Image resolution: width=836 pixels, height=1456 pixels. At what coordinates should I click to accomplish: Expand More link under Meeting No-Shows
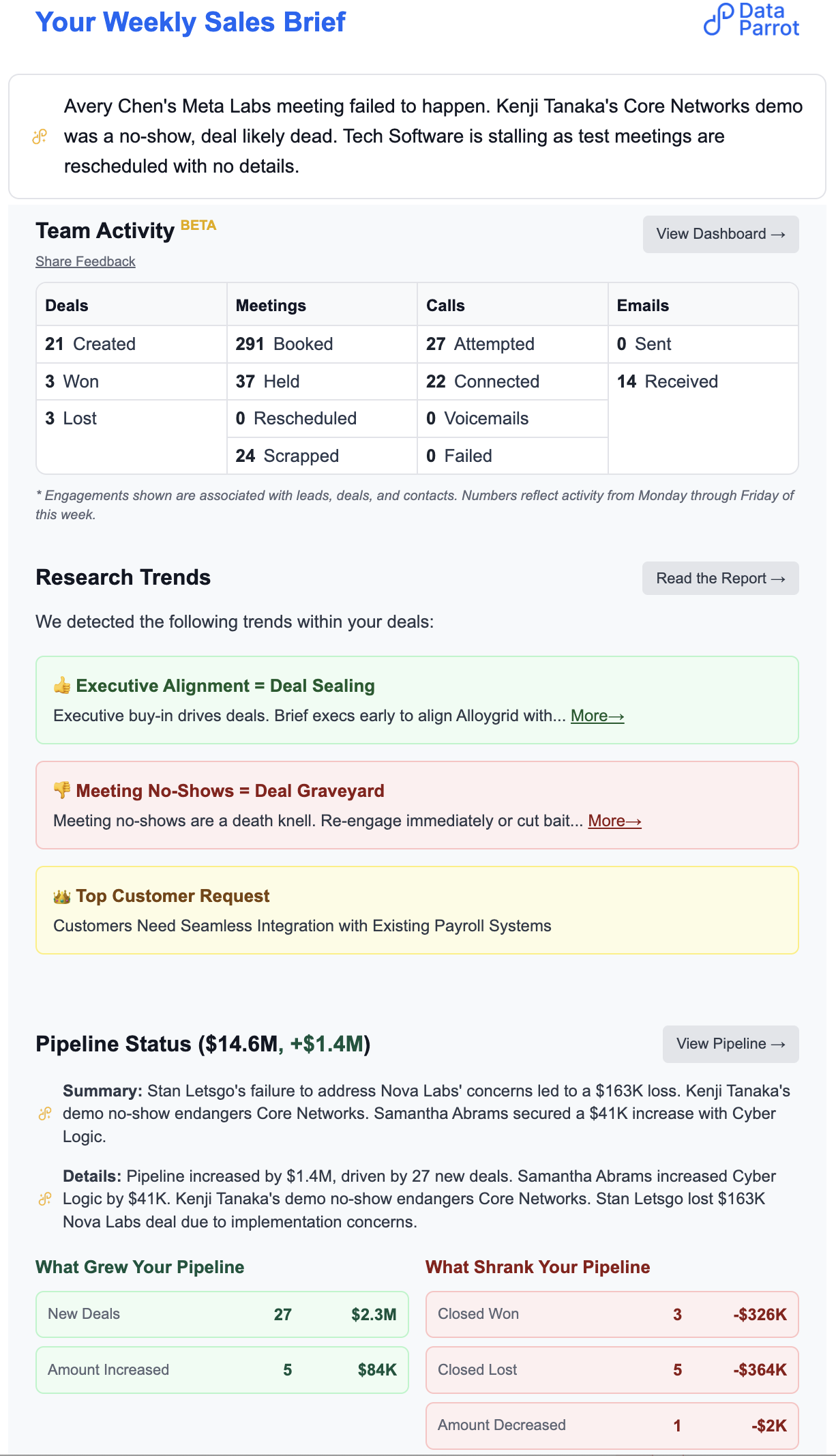point(614,821)
